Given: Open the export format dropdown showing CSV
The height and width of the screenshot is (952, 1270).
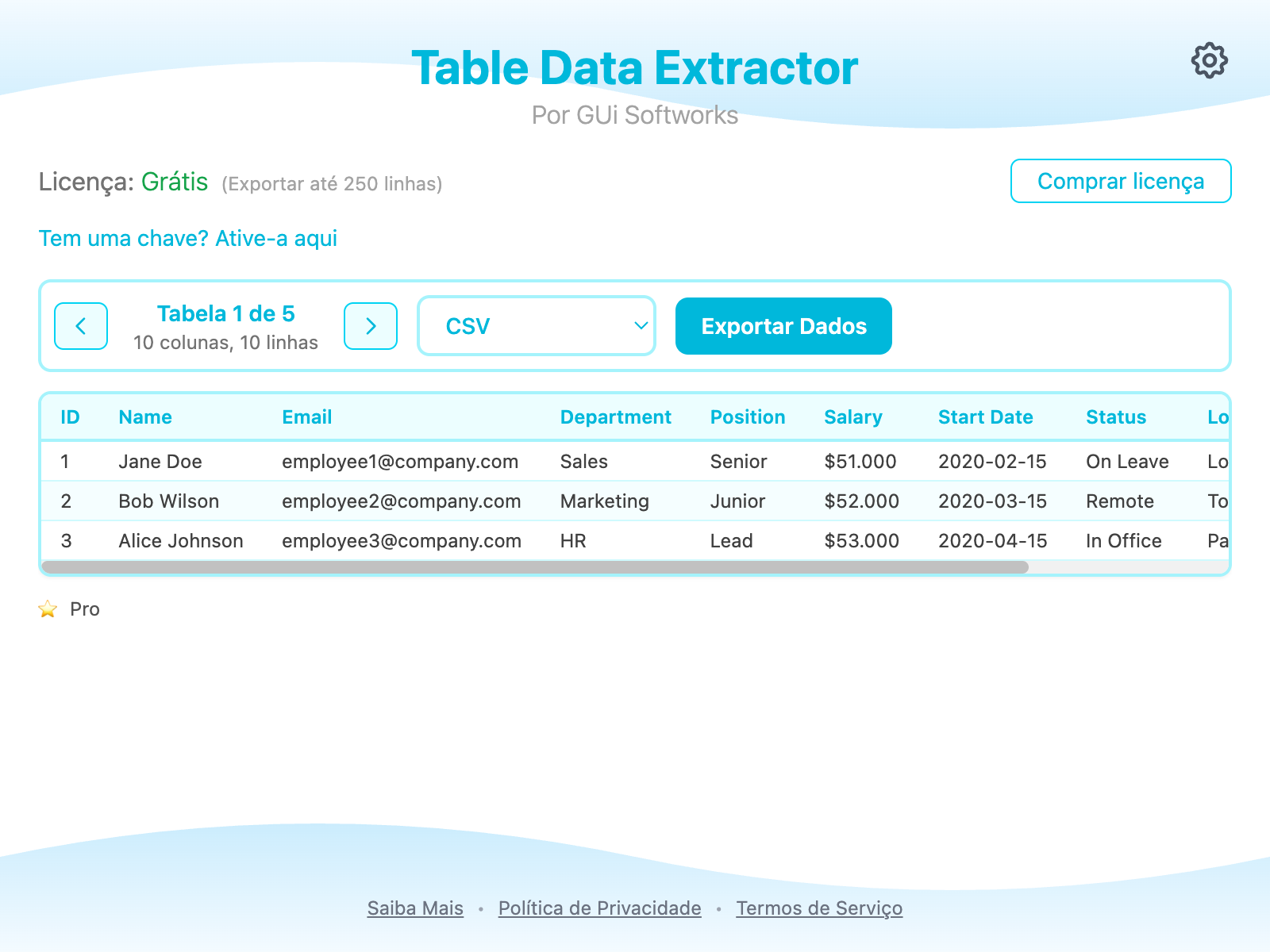Looking at the screenshot, I should tap(536, 325).
